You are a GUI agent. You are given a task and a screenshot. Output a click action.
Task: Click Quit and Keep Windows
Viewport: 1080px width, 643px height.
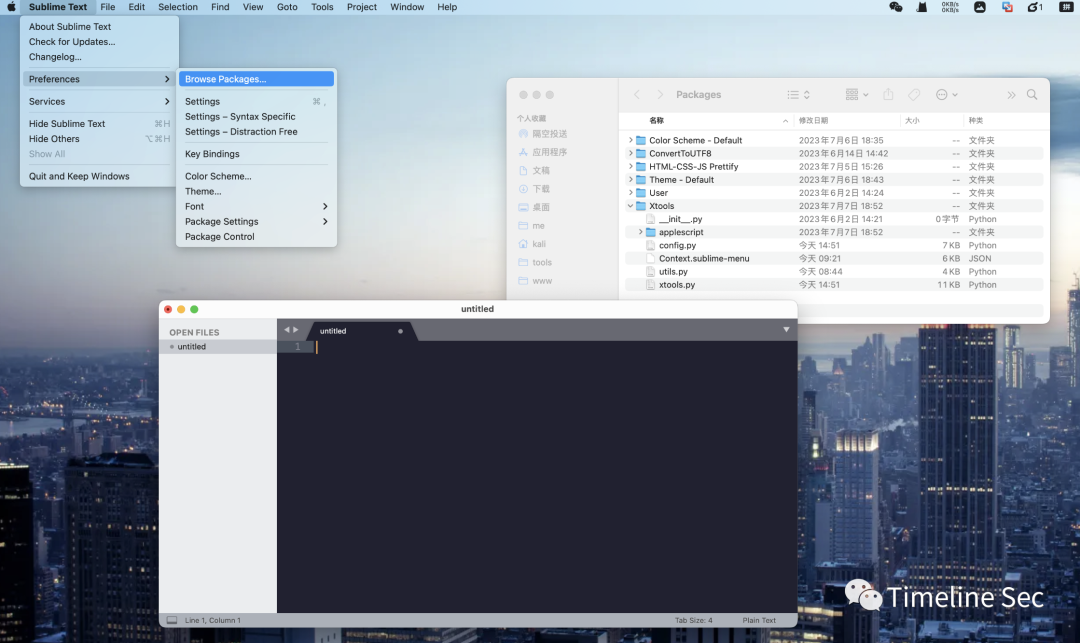pos(99,176)
